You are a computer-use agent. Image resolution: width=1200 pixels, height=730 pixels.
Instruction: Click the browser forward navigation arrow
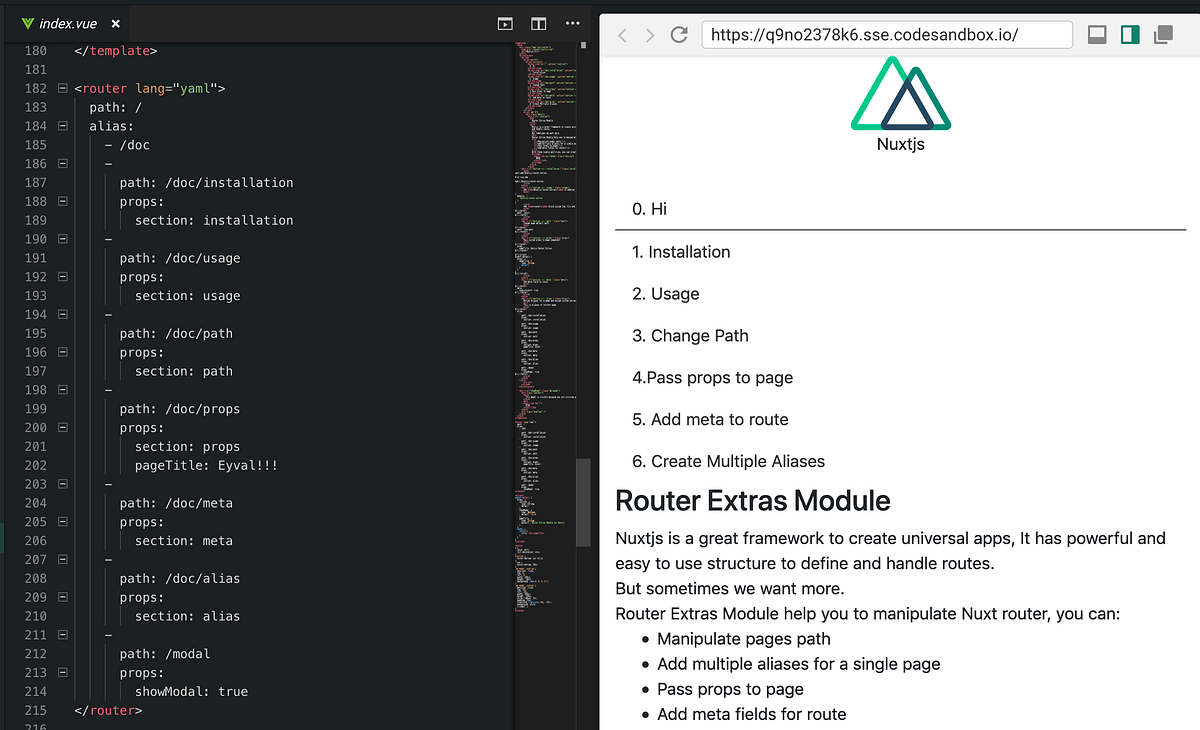(651, 33)
